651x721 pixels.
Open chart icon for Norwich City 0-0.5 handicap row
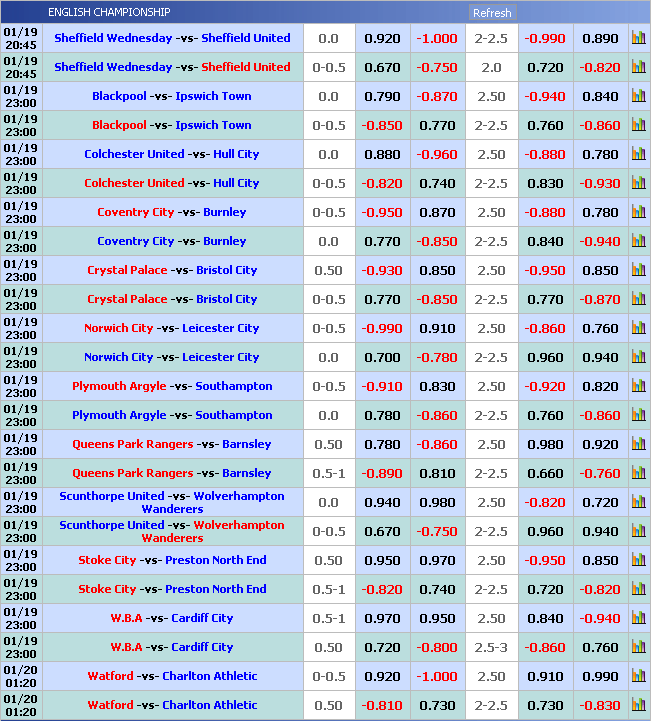(638, 329)
